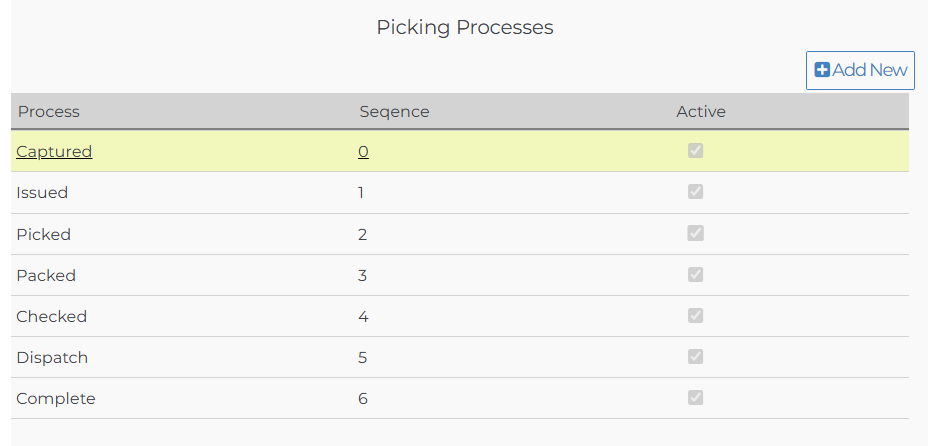Select the Dispatch process row

[x=52, y=358]
